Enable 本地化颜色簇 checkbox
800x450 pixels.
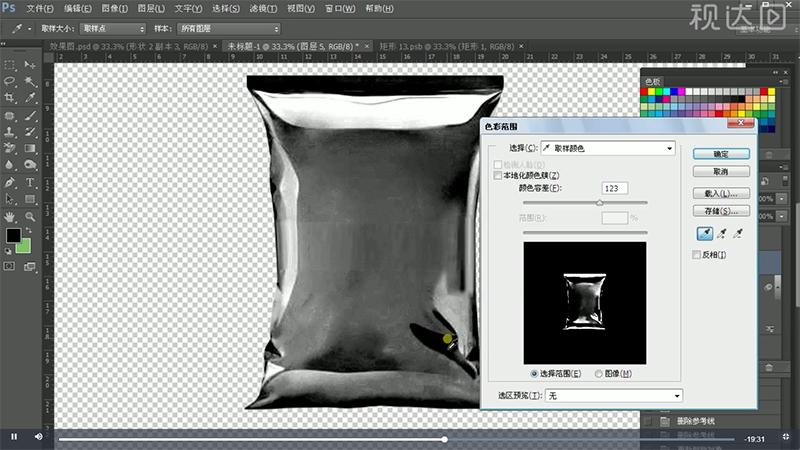[497, 176]
